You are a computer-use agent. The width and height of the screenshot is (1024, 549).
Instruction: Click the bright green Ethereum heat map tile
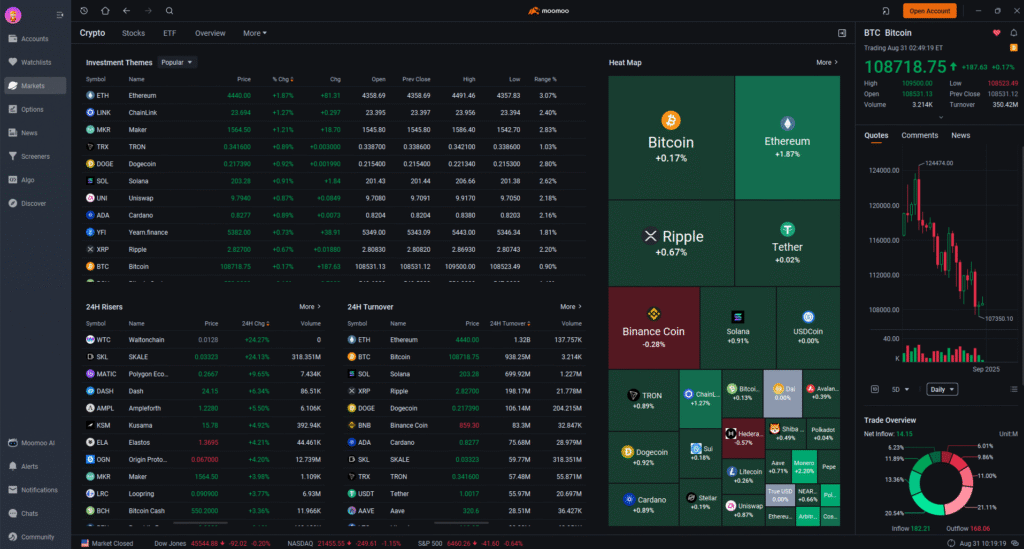[787, 138]
